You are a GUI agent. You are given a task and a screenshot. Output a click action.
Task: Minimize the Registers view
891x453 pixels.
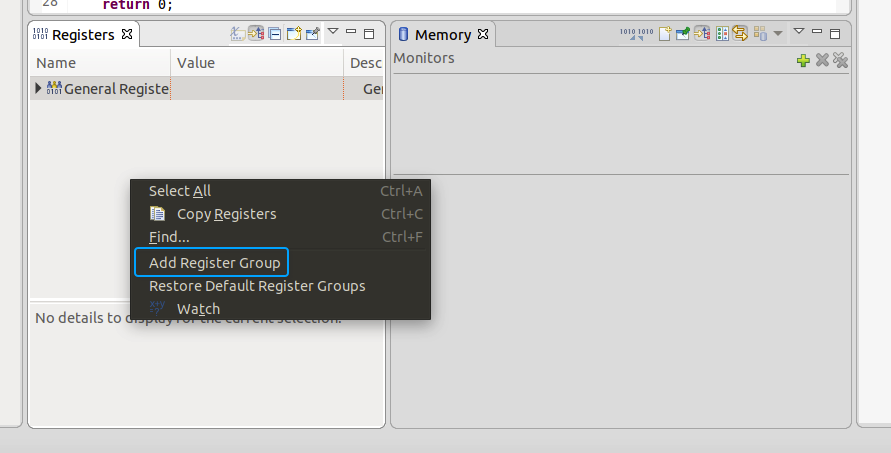pyautogui.click(x=351, y=32)
